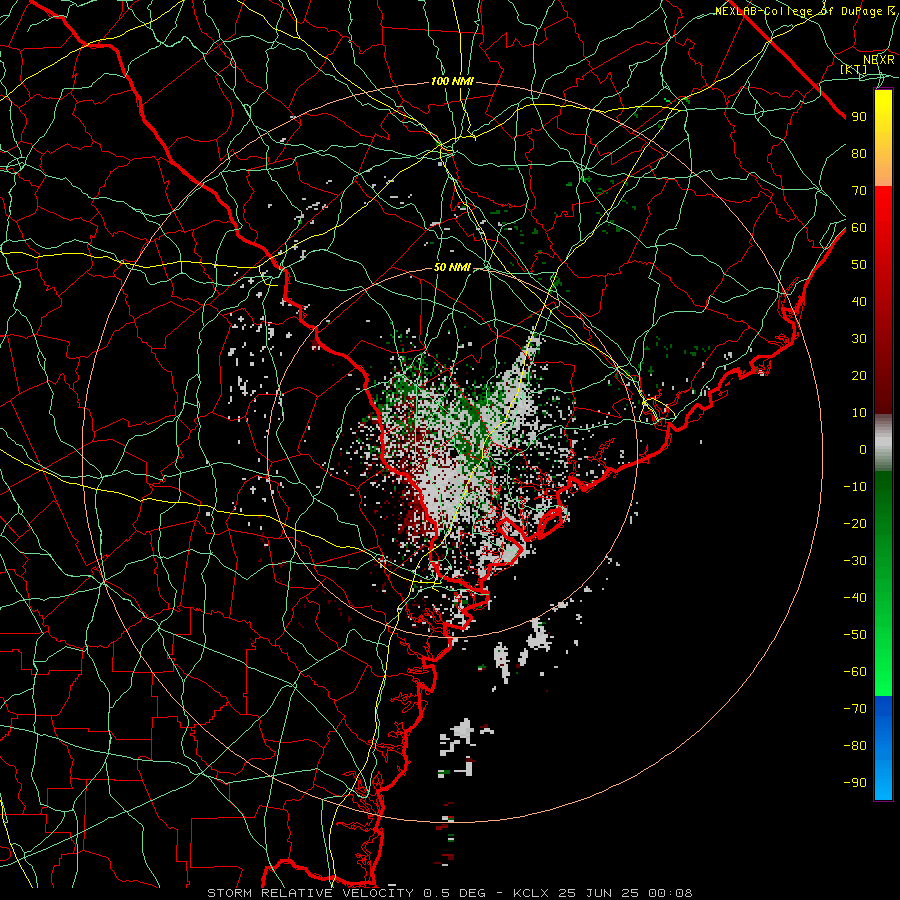Click the 50 value on velocity scale
The image size is (900, 900).
click(859, 265)
